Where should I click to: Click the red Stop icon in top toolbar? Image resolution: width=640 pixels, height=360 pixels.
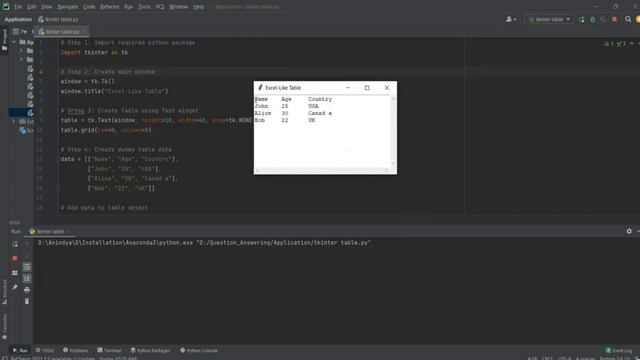(614, 19)
